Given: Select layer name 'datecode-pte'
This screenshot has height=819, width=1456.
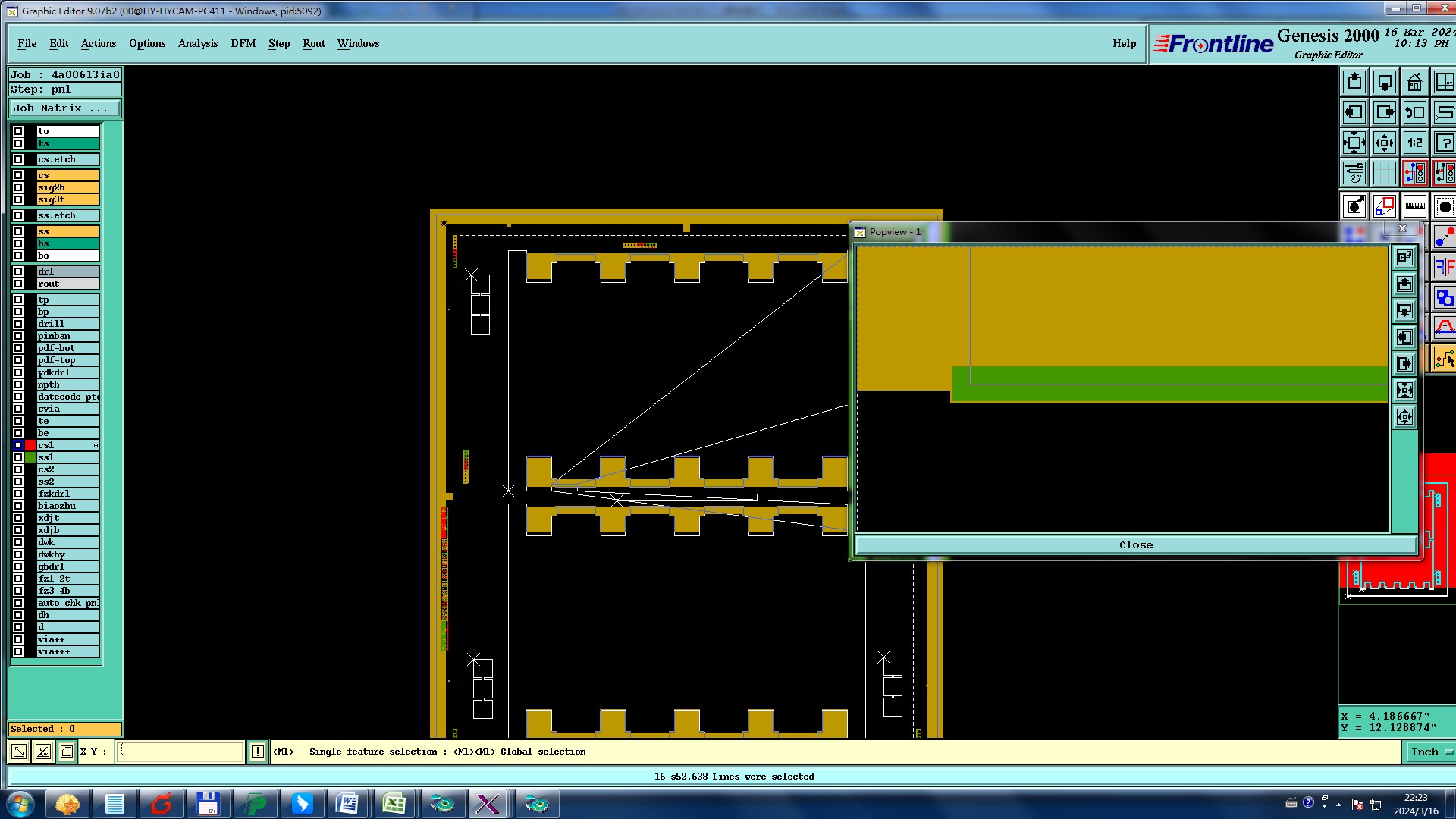Looking at the screenshot, I should pos(68,397).
